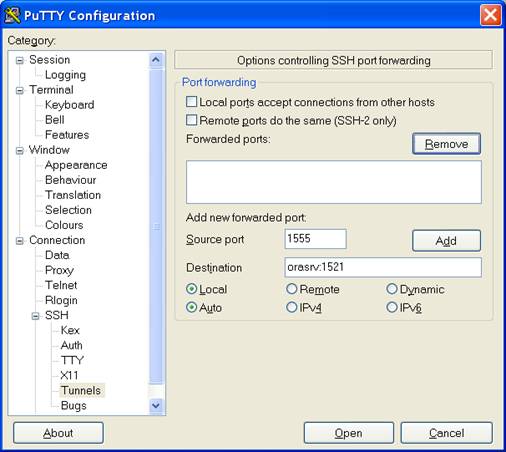Click Open to start the session

(349, 433)
